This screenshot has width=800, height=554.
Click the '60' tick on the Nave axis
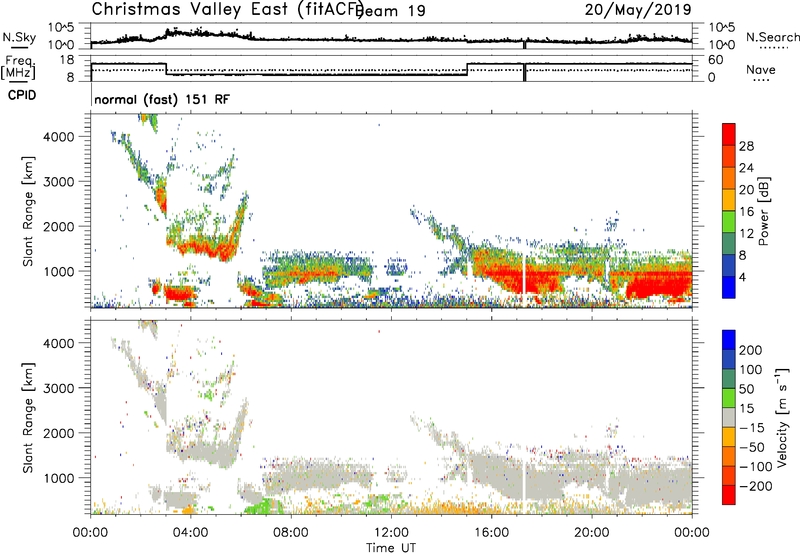point(716,60)
